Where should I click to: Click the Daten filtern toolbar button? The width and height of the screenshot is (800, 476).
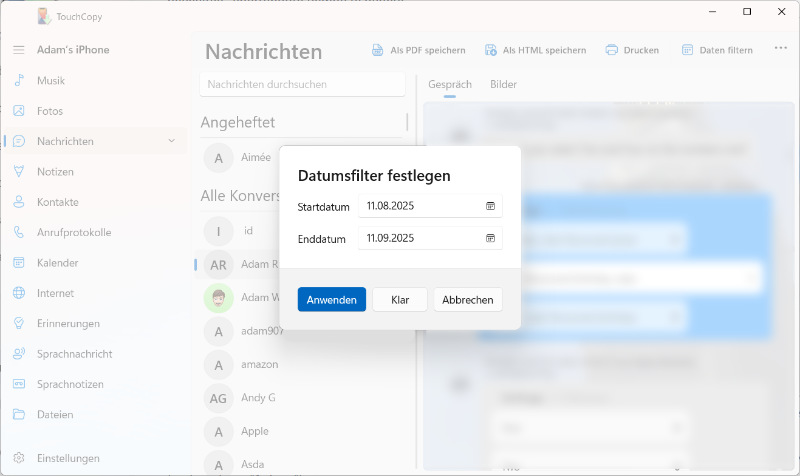tap(716, 50)
